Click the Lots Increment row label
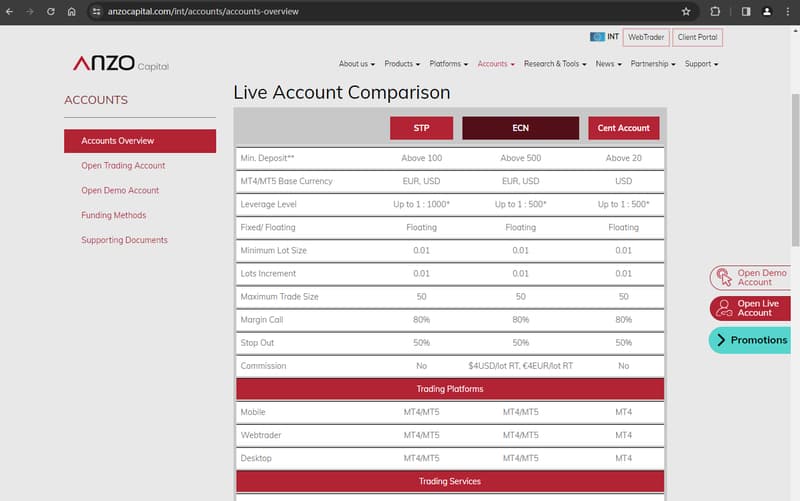The width and height of the screenshot is (800, 501). coord(268,273)
